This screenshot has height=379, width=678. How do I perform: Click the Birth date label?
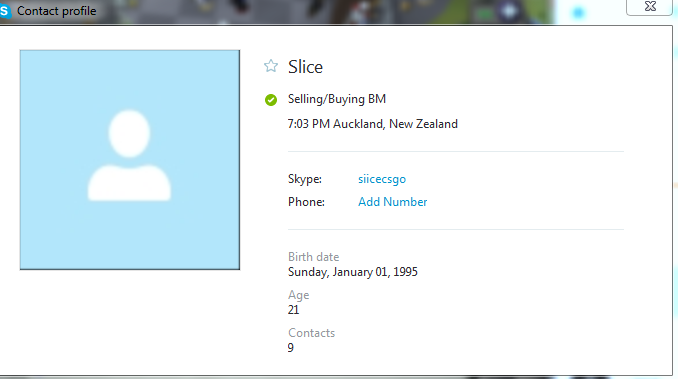(x=313, y=257)
